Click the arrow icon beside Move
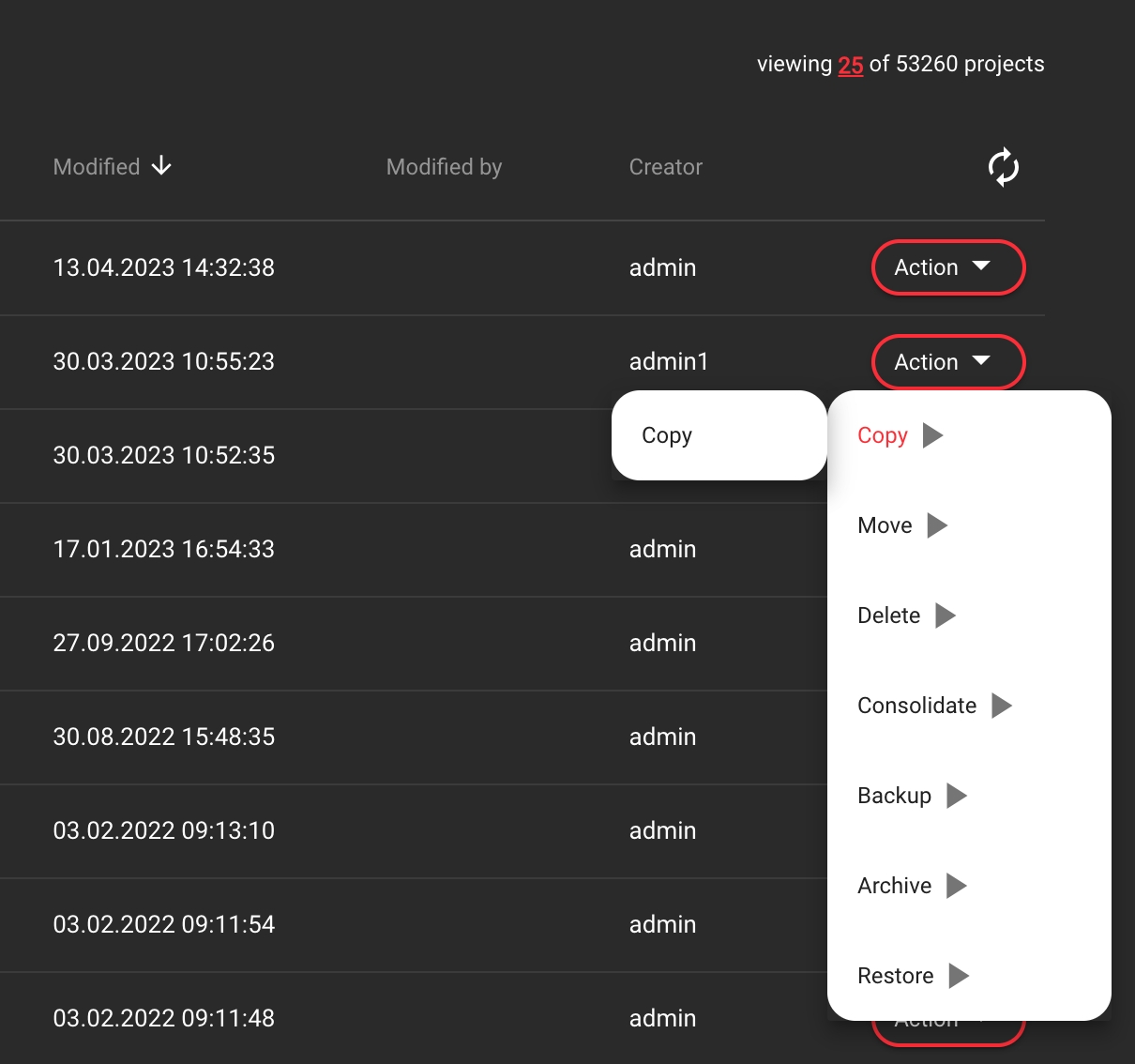This screenshot has width=1135, height=1064. [937, 525]
